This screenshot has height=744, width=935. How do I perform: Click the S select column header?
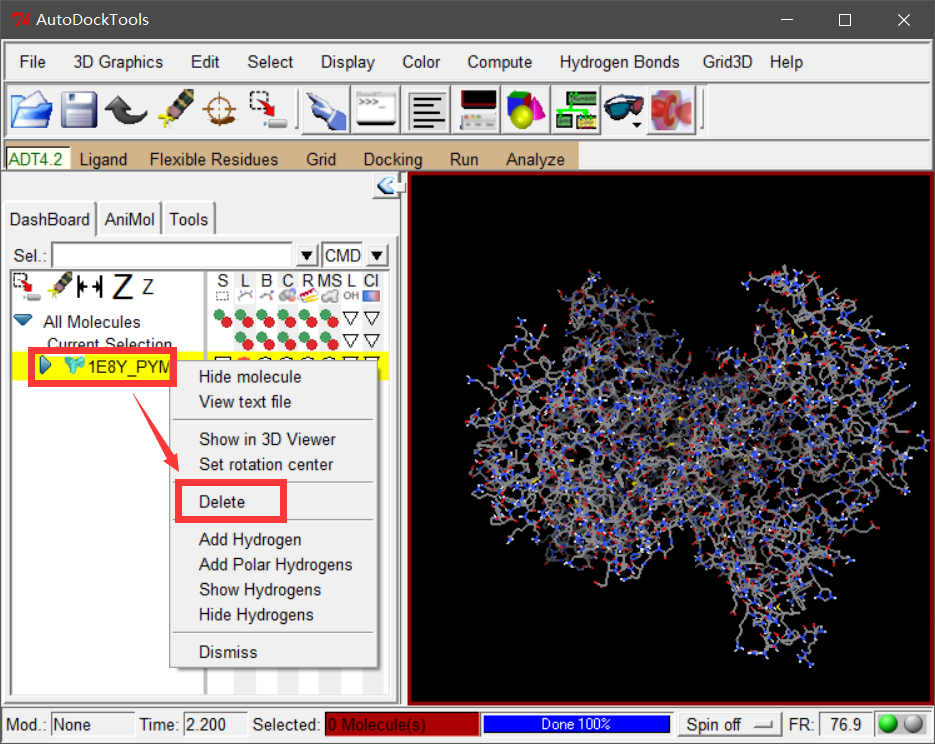(x=222, y=286)
